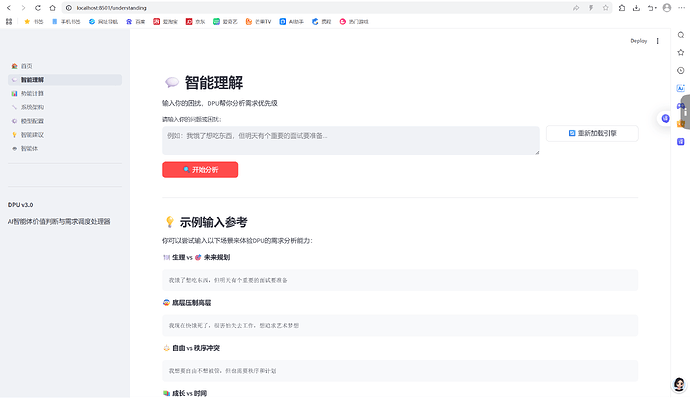Image resolution: width=690 pixels, height=398 pixels.
Task: Open 智能建议 page in sidebar
Action: click(x=65, y=135)
